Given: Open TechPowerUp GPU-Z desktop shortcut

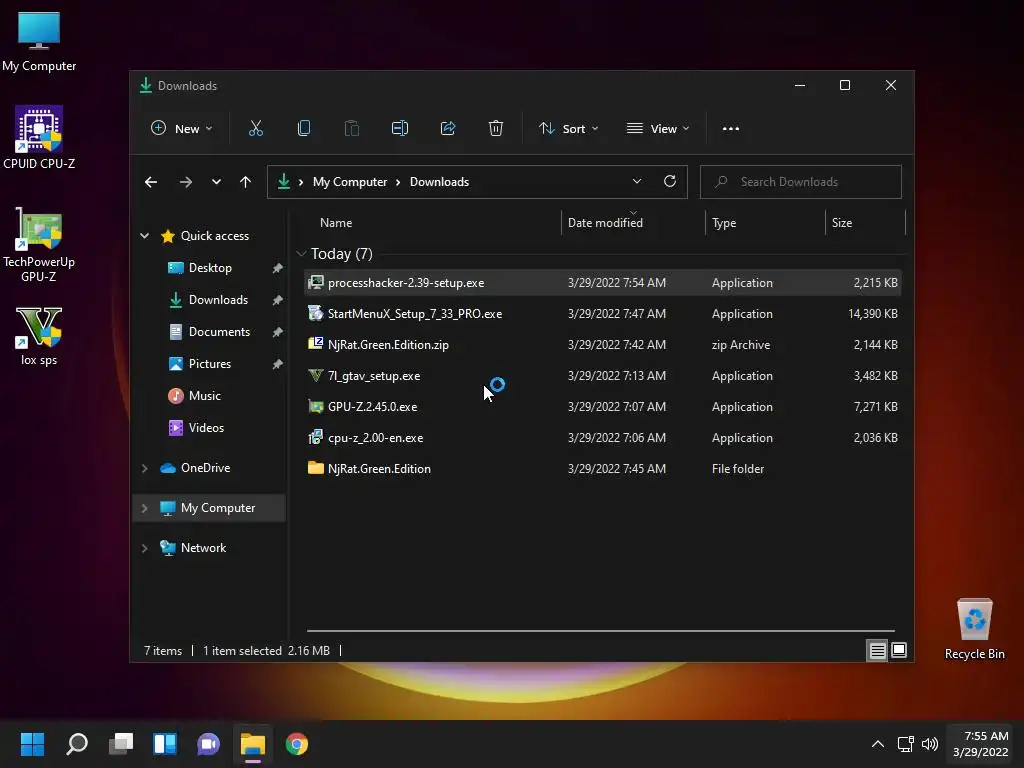Looking at the screenshot, I should (39, 245).
